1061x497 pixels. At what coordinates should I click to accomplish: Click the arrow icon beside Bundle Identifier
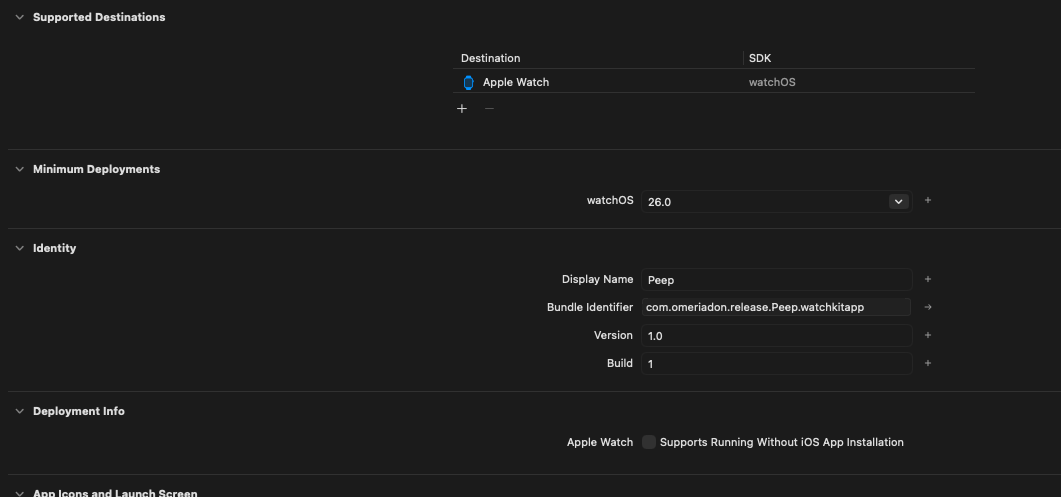[x=927, y=308]
